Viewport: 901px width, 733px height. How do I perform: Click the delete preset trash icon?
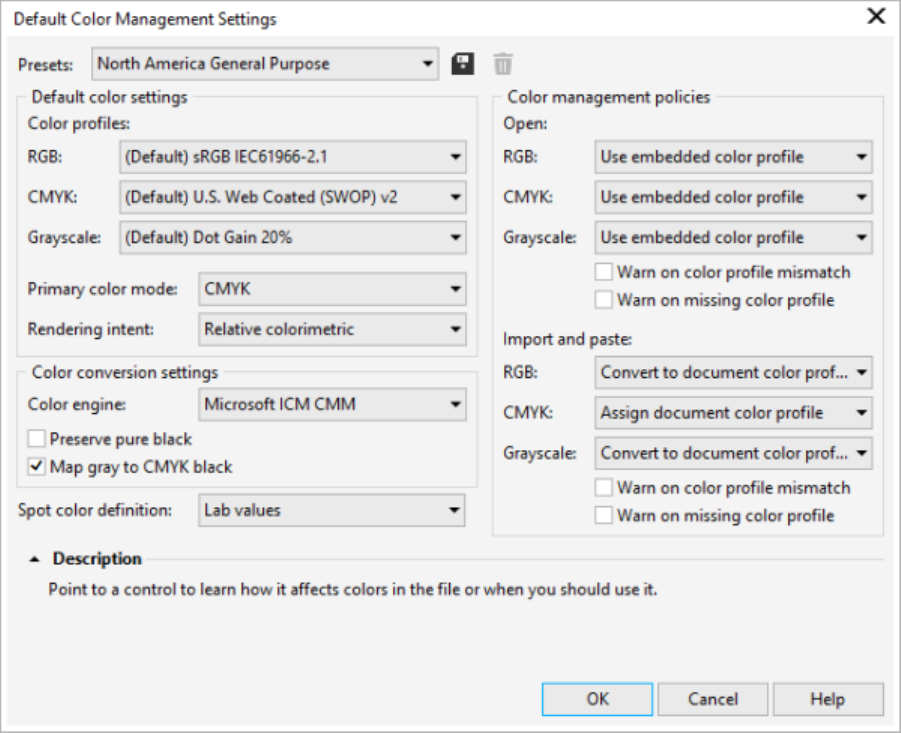(503, 64)
